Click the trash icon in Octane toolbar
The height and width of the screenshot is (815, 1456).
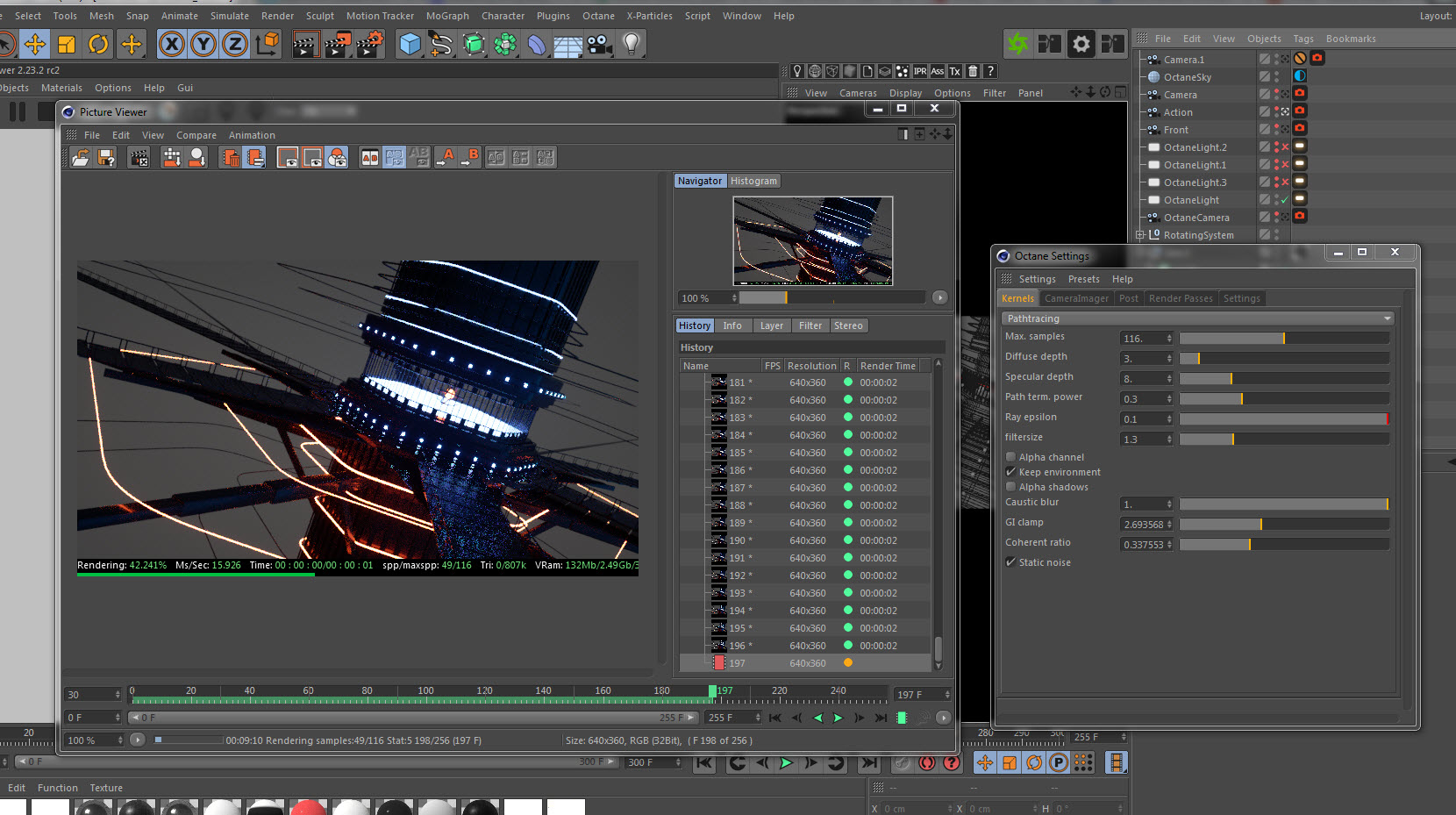pyautogui.click(x=973, y=71)
